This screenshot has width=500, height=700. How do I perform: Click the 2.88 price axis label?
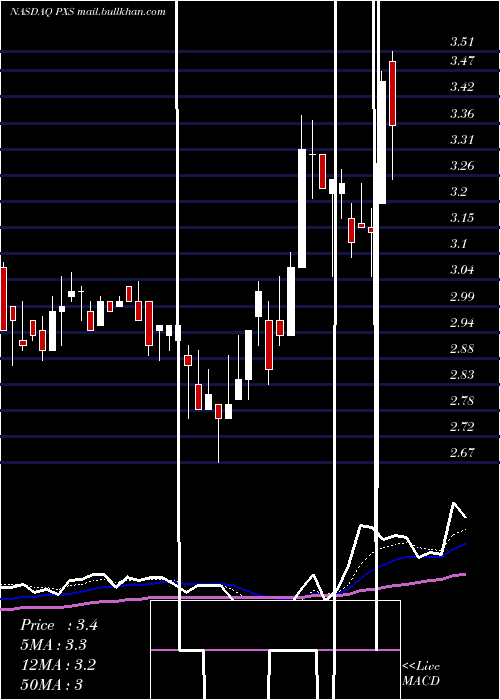click(x=462, y=348)
